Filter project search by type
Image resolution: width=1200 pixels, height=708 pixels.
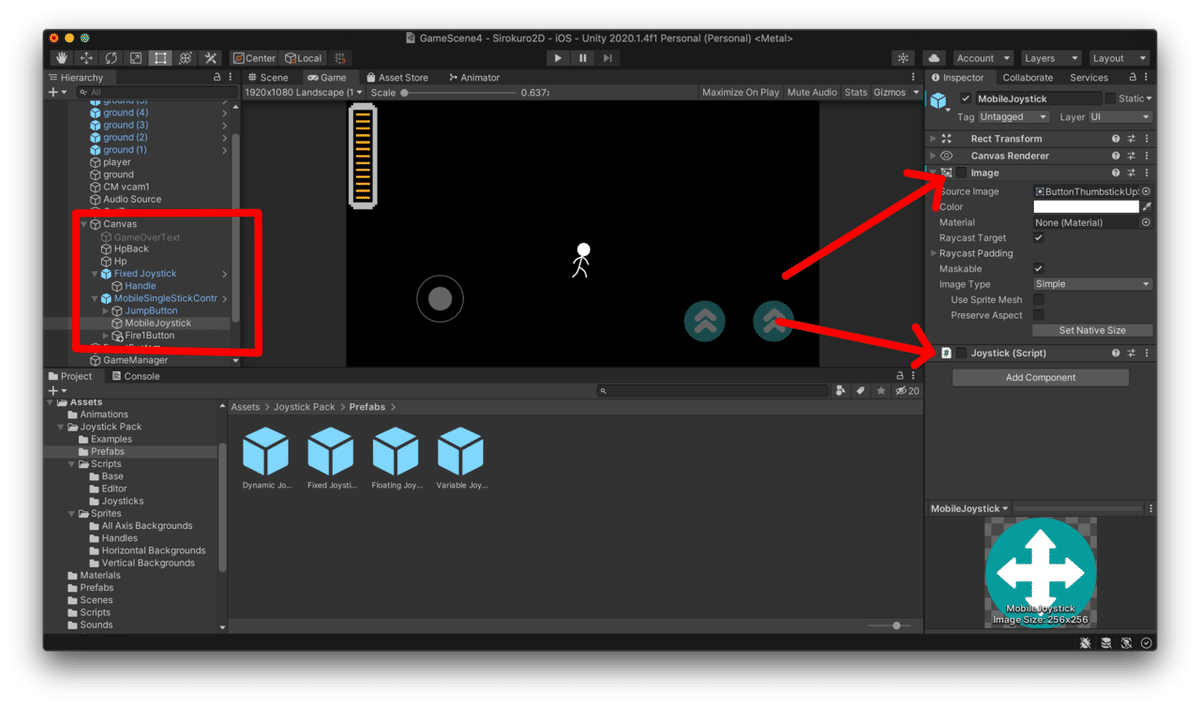coord(841,391)
